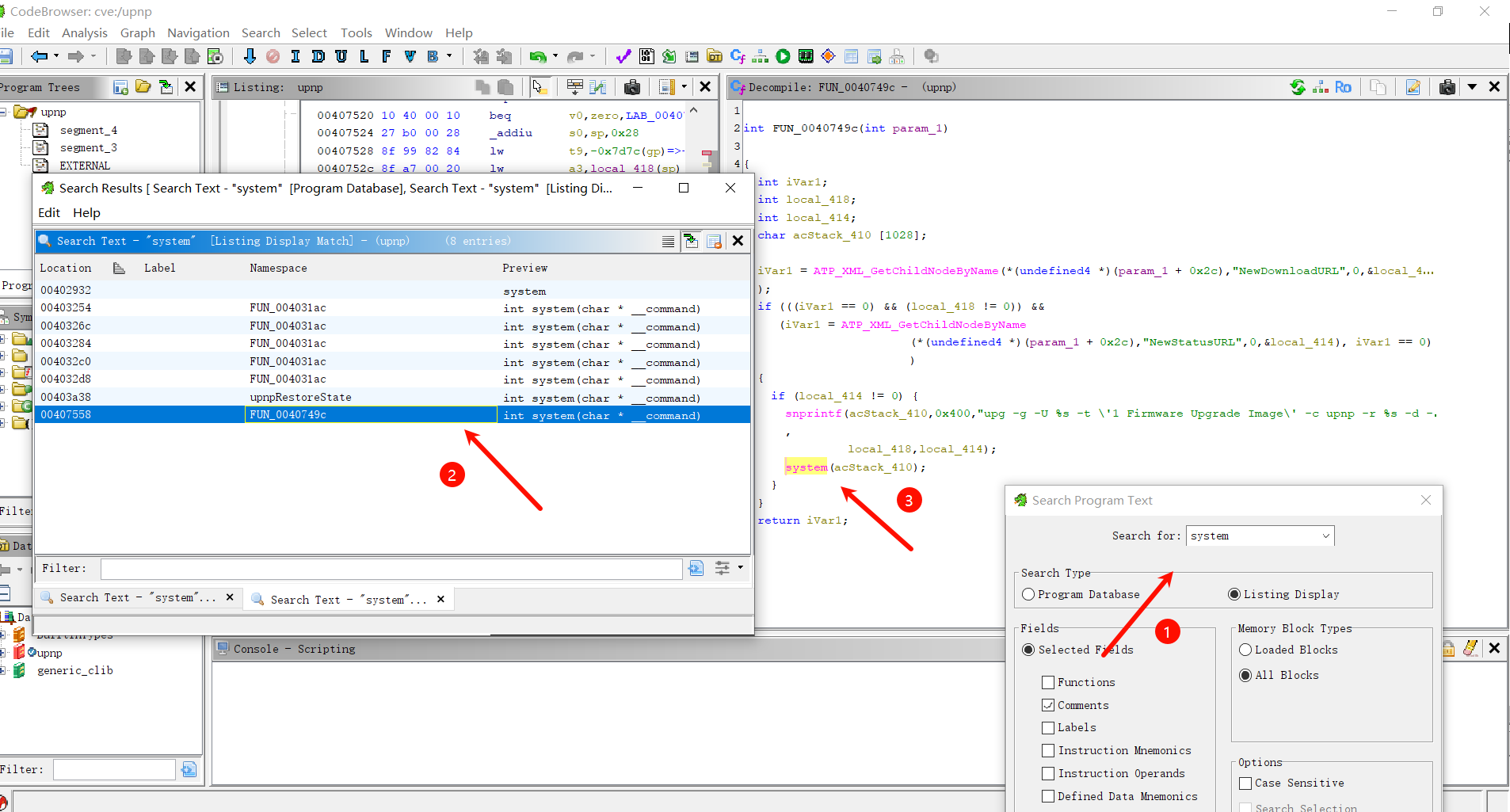The height and width of the screenshot is (812, 1510).
Task: Click the 'I' next instruction icon
Action: 296,56
